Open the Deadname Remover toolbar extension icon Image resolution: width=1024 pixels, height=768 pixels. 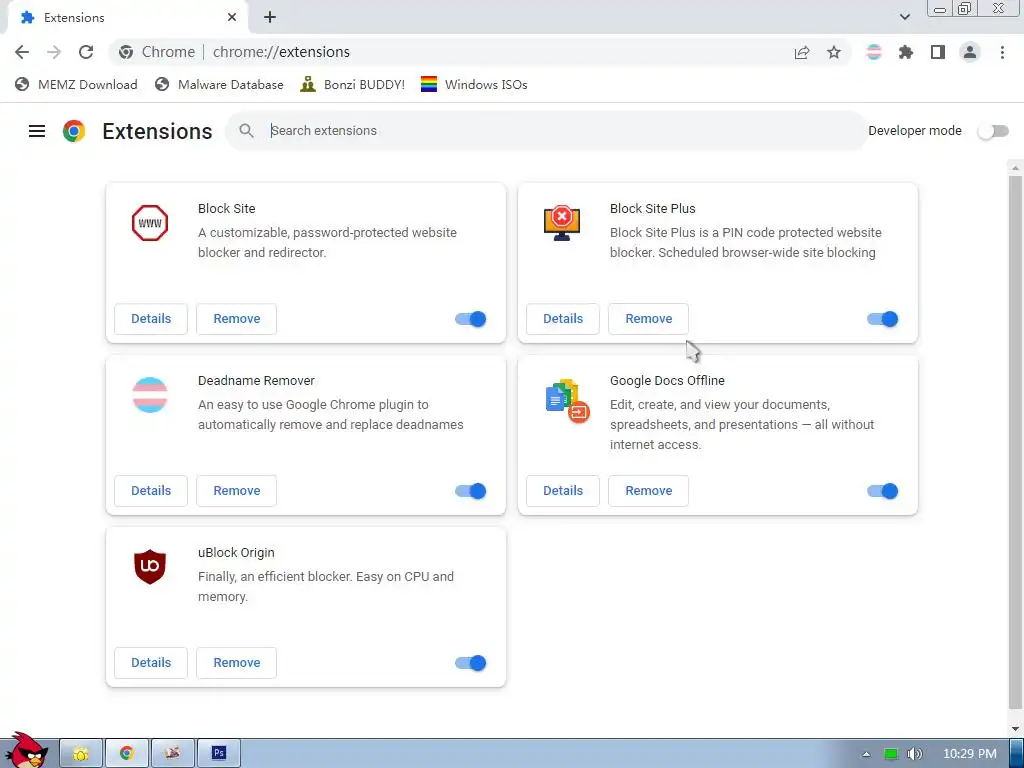click(x=874, y=52)
